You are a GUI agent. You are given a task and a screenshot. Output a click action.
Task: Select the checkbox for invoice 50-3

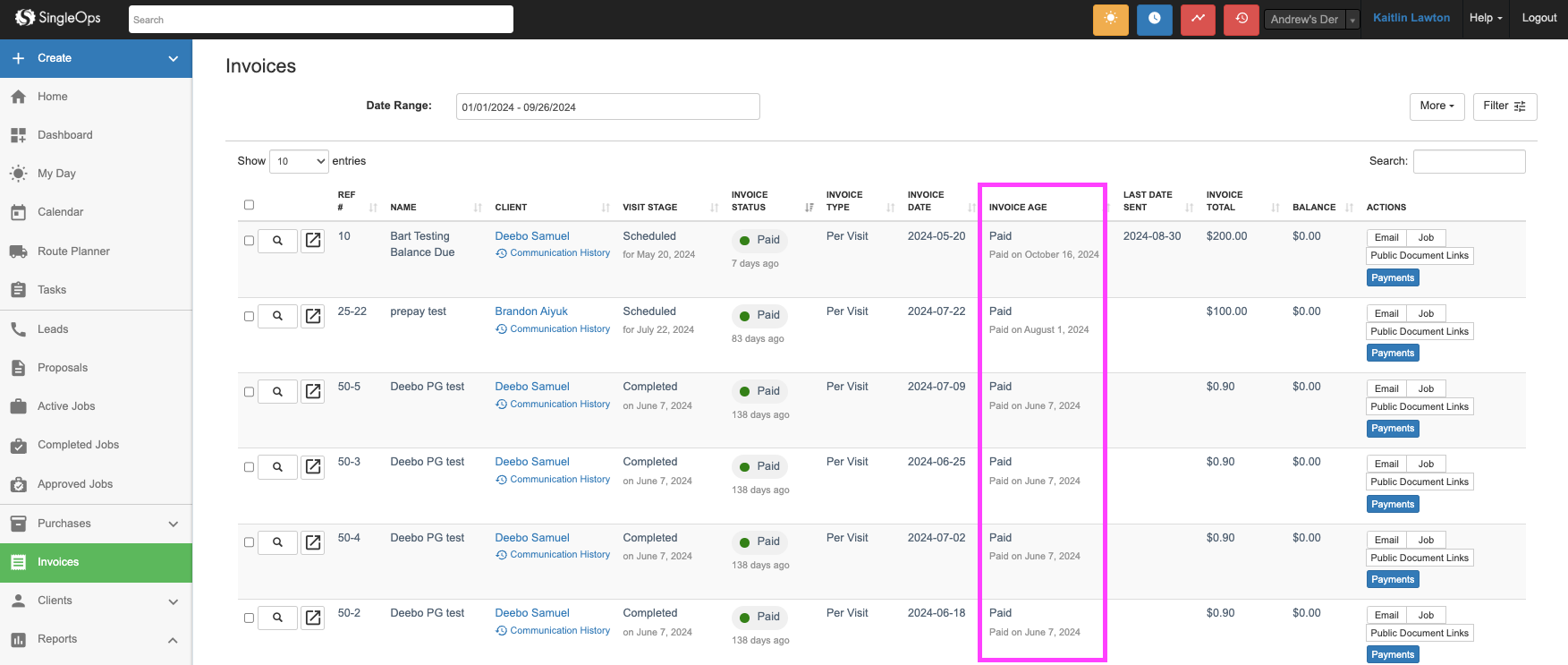[x=249, y=466]
